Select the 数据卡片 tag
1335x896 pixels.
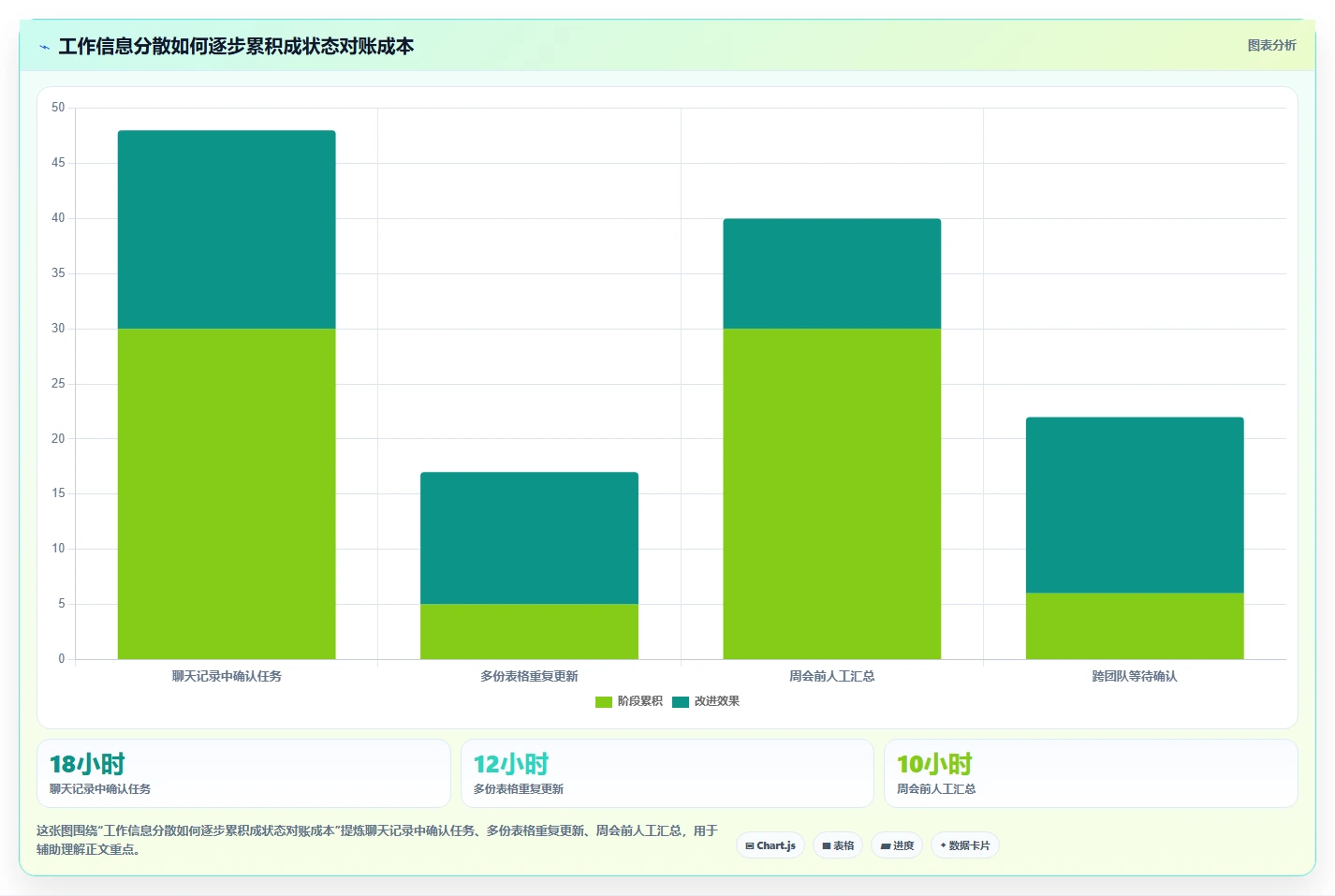click(965, 845)
